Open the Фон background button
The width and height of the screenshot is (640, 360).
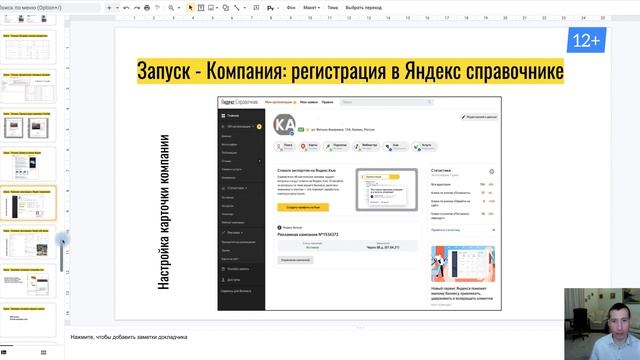pyautogui.click(x=291, y=8)
